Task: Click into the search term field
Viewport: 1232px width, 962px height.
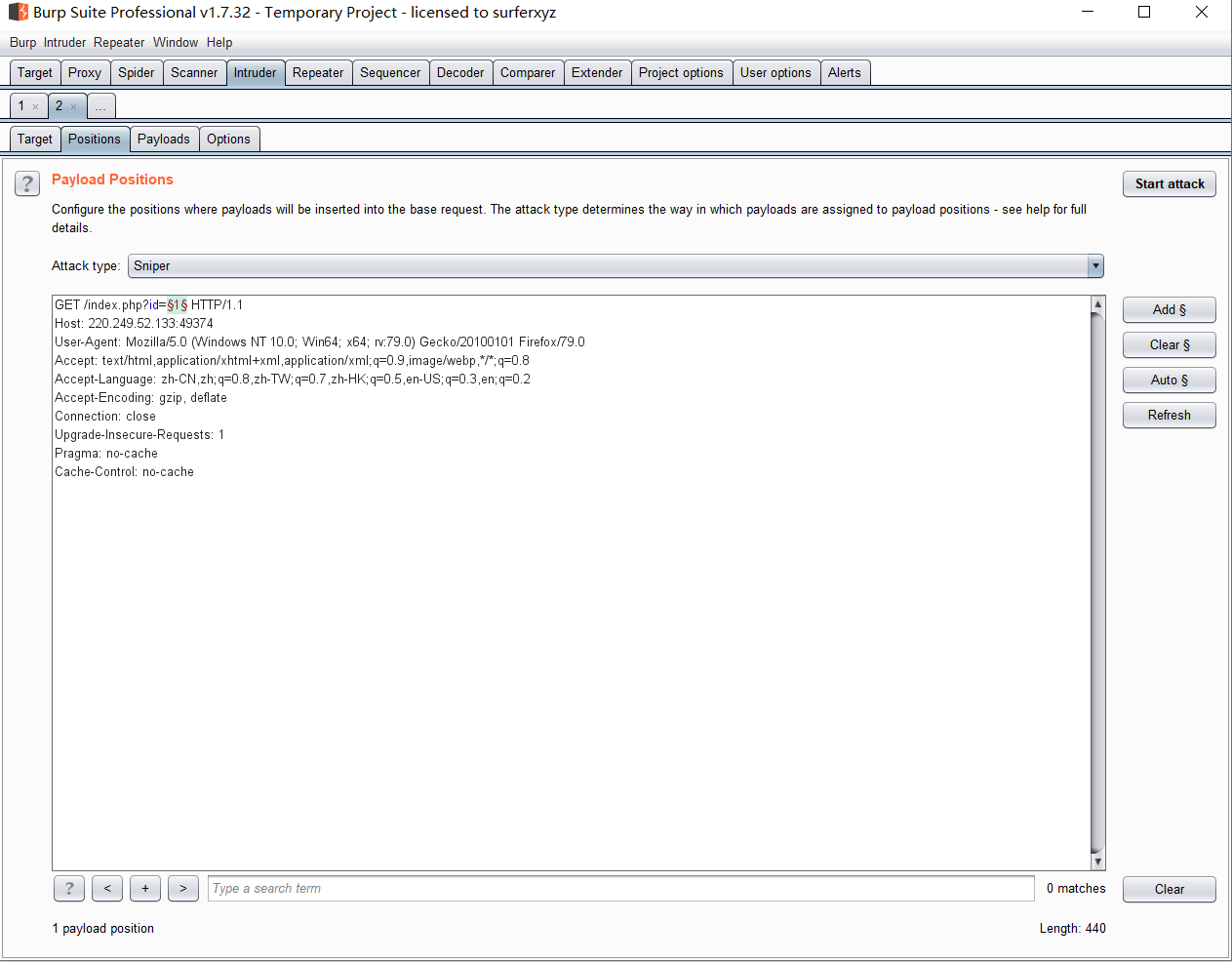Action: click(621, 889)
